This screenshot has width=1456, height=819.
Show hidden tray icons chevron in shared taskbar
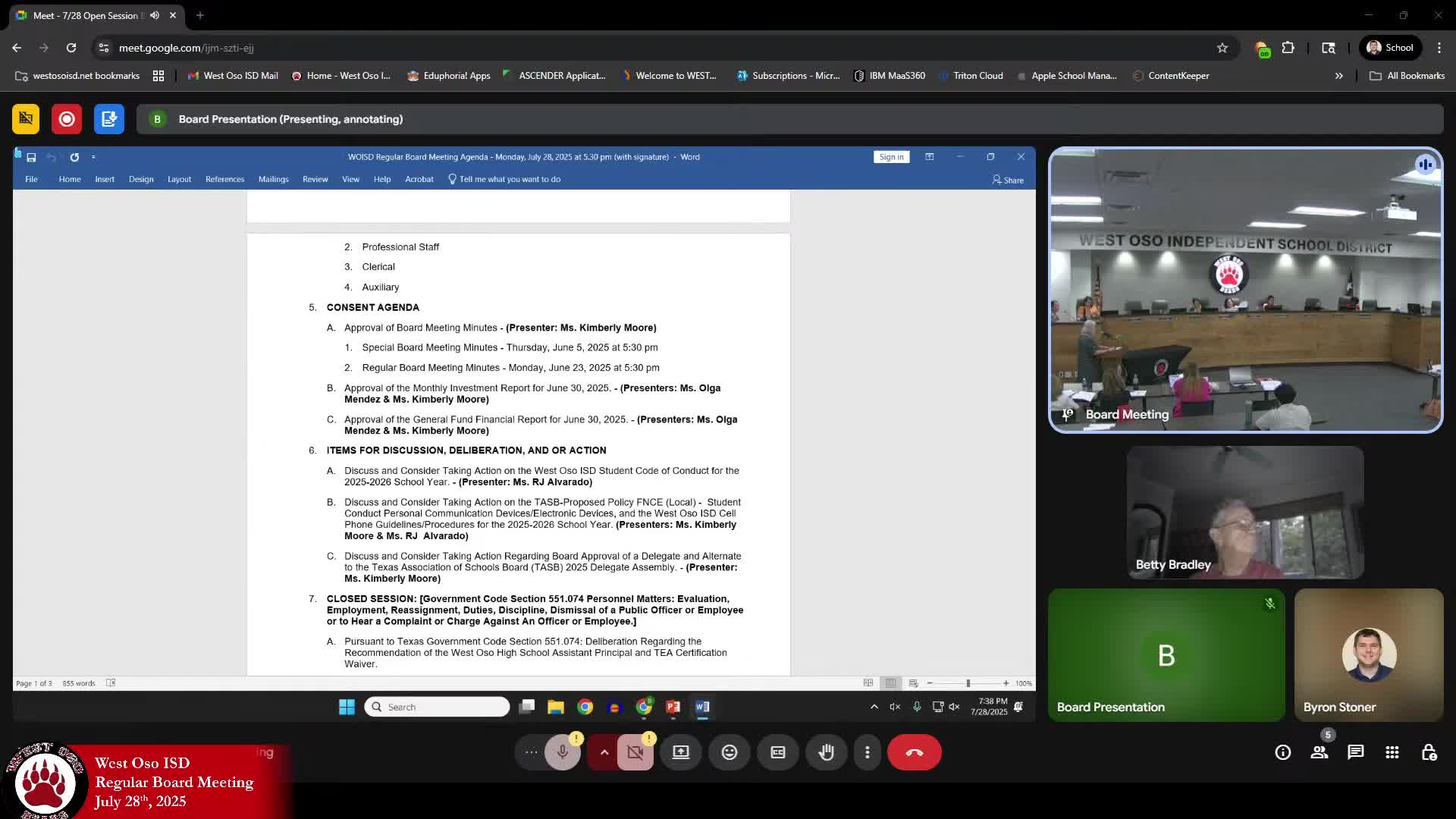click(874, 707)
